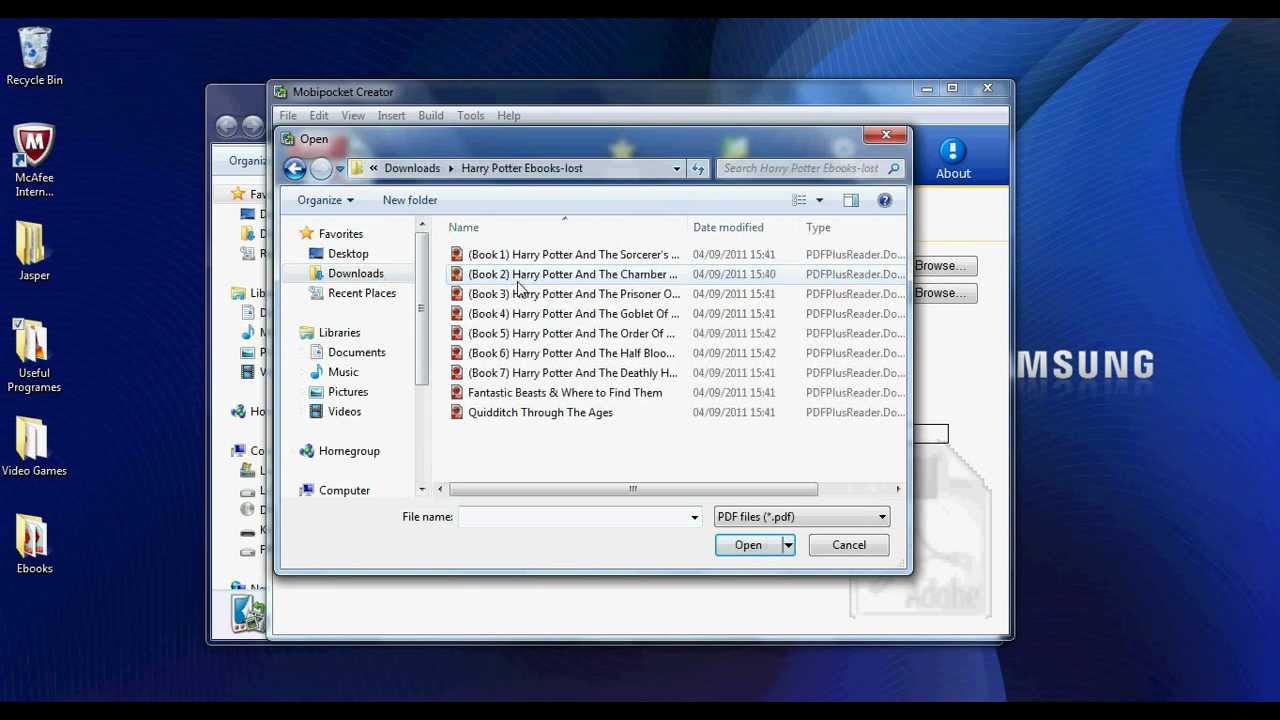Click the PDF icon of Book 1 Sorcerer's file
Image resolution: width=1280 pixels, height=720 pixels.
click(x=456, y=254)
